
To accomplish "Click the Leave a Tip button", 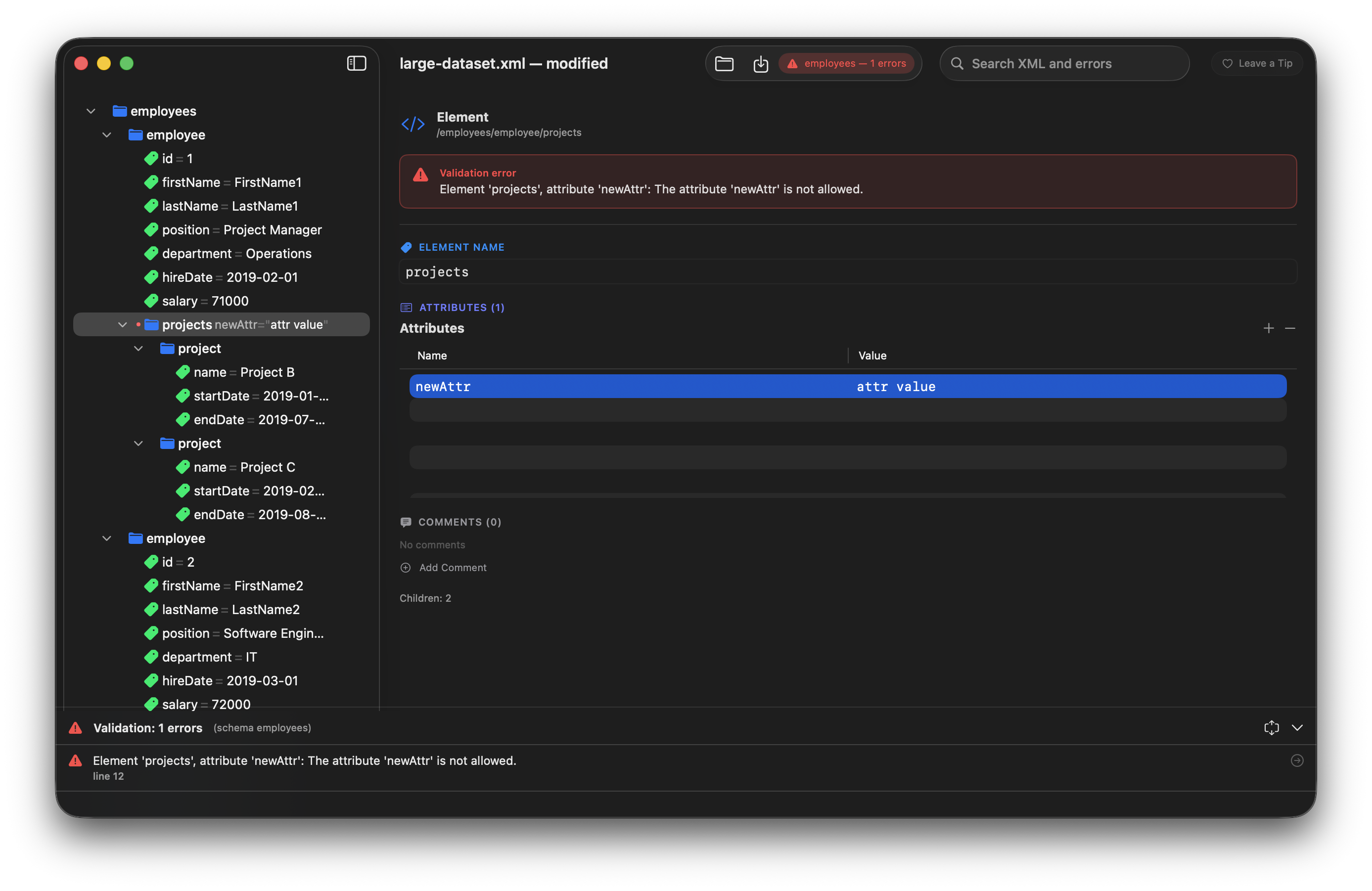I will point(1257,63).
